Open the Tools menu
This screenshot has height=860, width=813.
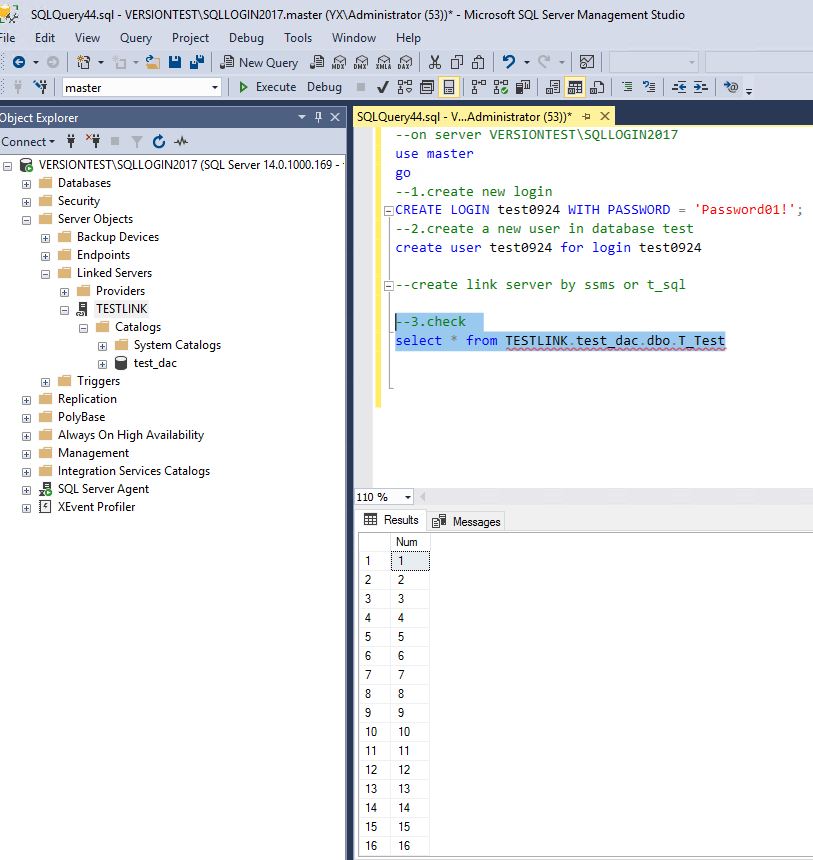pyautogui.click(x=298, y=38)
